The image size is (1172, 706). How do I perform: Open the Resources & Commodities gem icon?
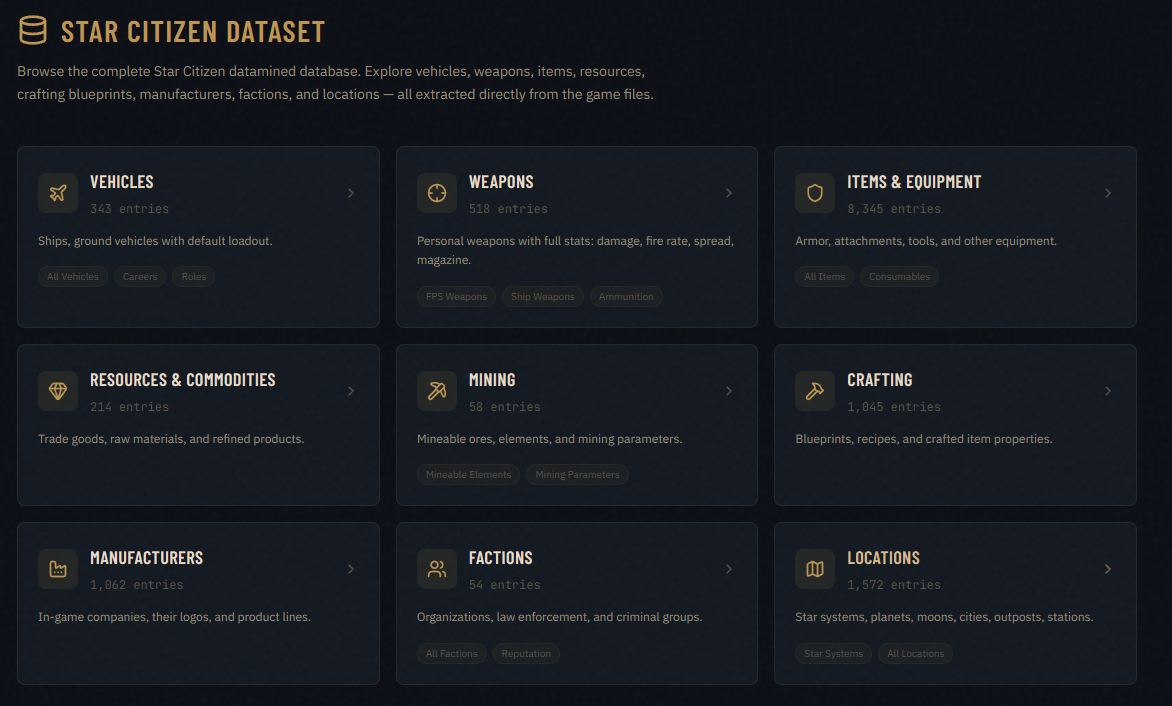58,391
